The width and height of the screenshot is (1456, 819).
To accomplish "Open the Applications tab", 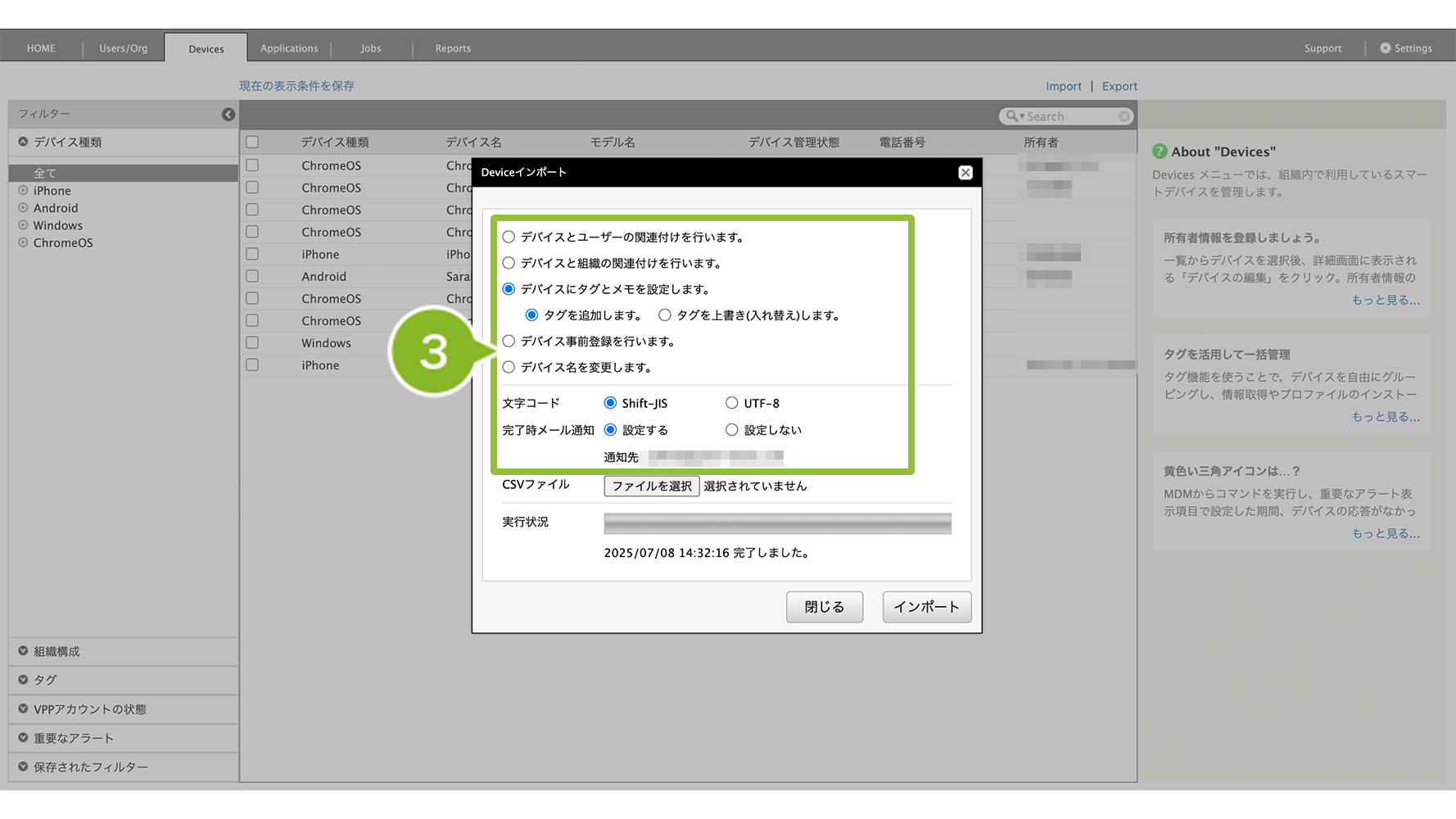I will pyautogui.click(x=289, y=48).
